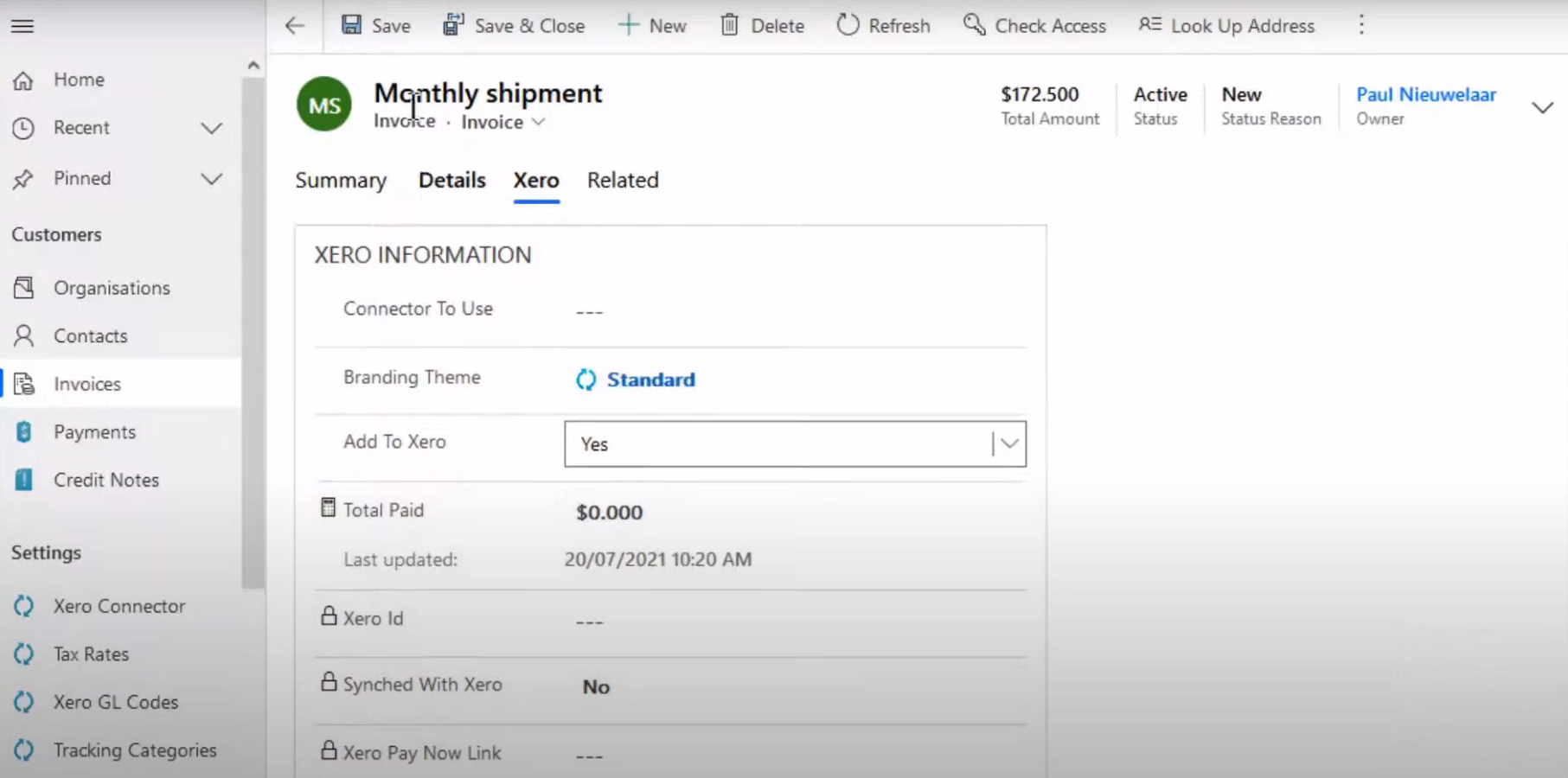The height and width of the screenshot is (778, 1568).
Task: Click the Synched With Xero No value
Action: pos(596,687)
